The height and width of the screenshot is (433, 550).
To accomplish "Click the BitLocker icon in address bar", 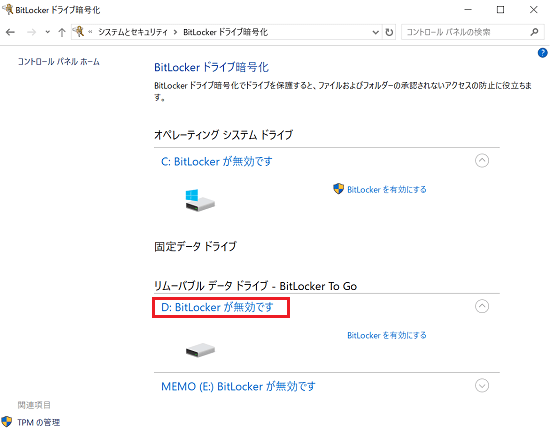I will click(79, 32).
